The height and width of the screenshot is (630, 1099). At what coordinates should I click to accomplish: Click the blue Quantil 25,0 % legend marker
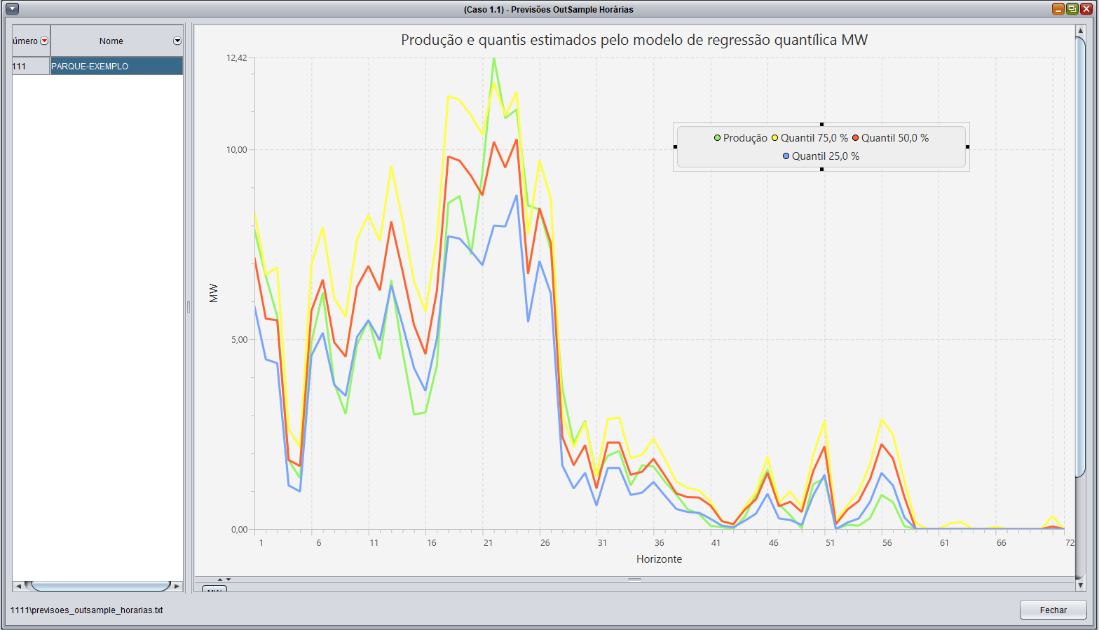pyautogui.click(x=787, y=156)
